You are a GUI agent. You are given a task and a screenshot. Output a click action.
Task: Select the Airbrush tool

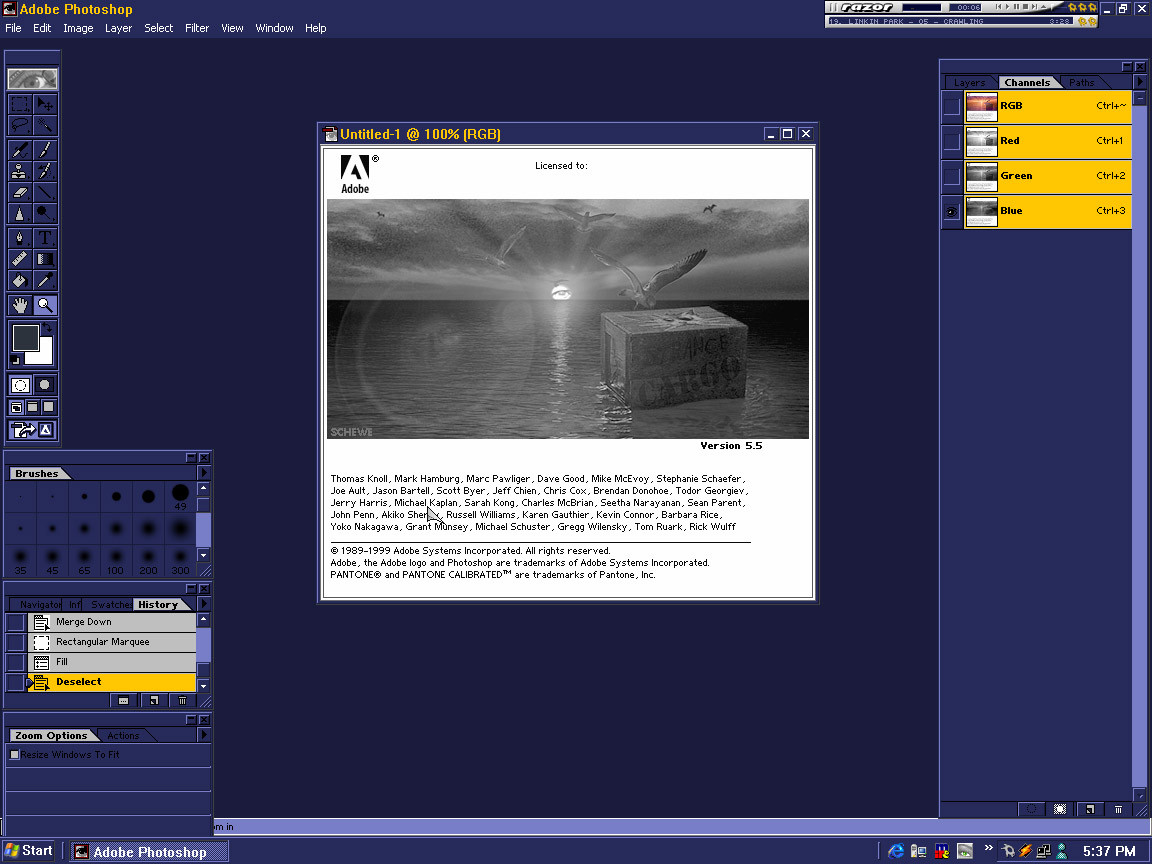coord(20,150)
